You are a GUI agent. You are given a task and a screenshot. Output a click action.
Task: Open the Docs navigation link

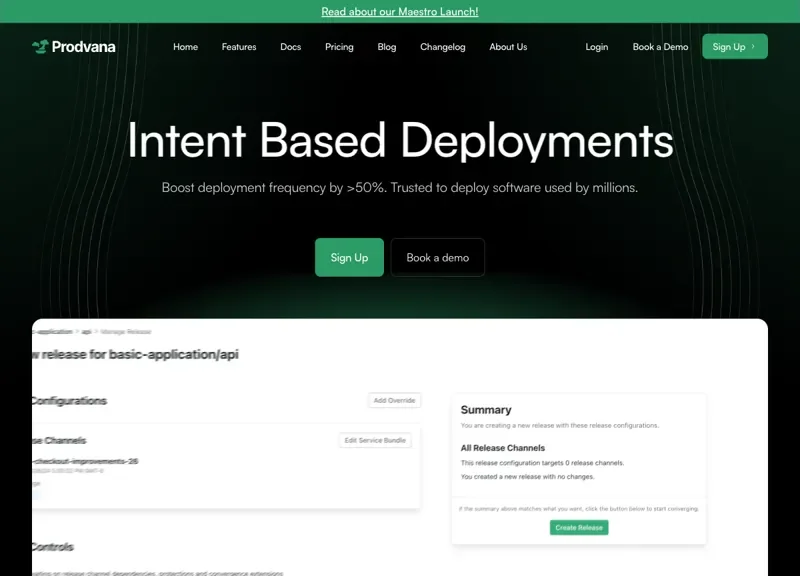290,47
